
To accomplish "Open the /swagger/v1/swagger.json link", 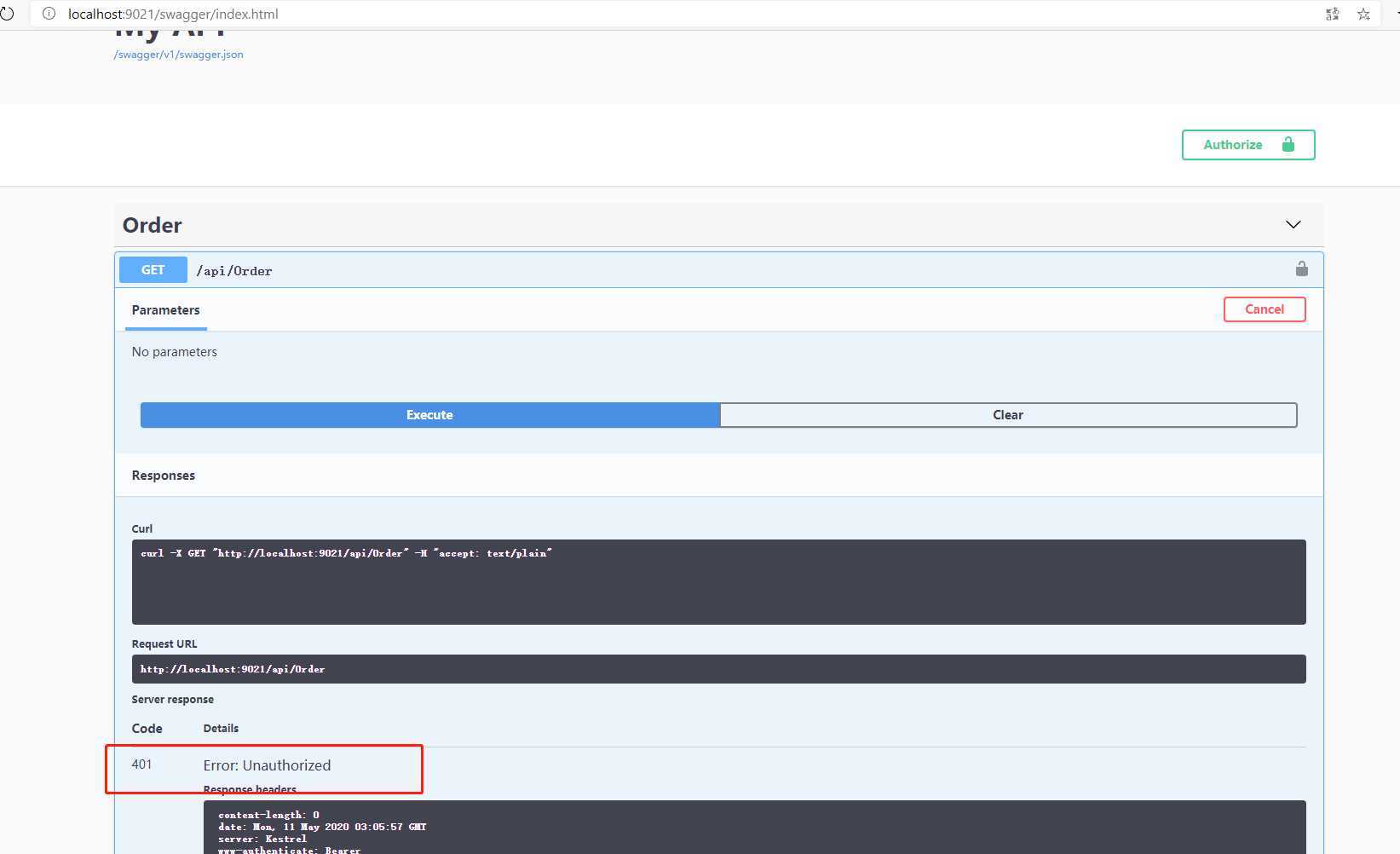I will [x=178, y=55].
